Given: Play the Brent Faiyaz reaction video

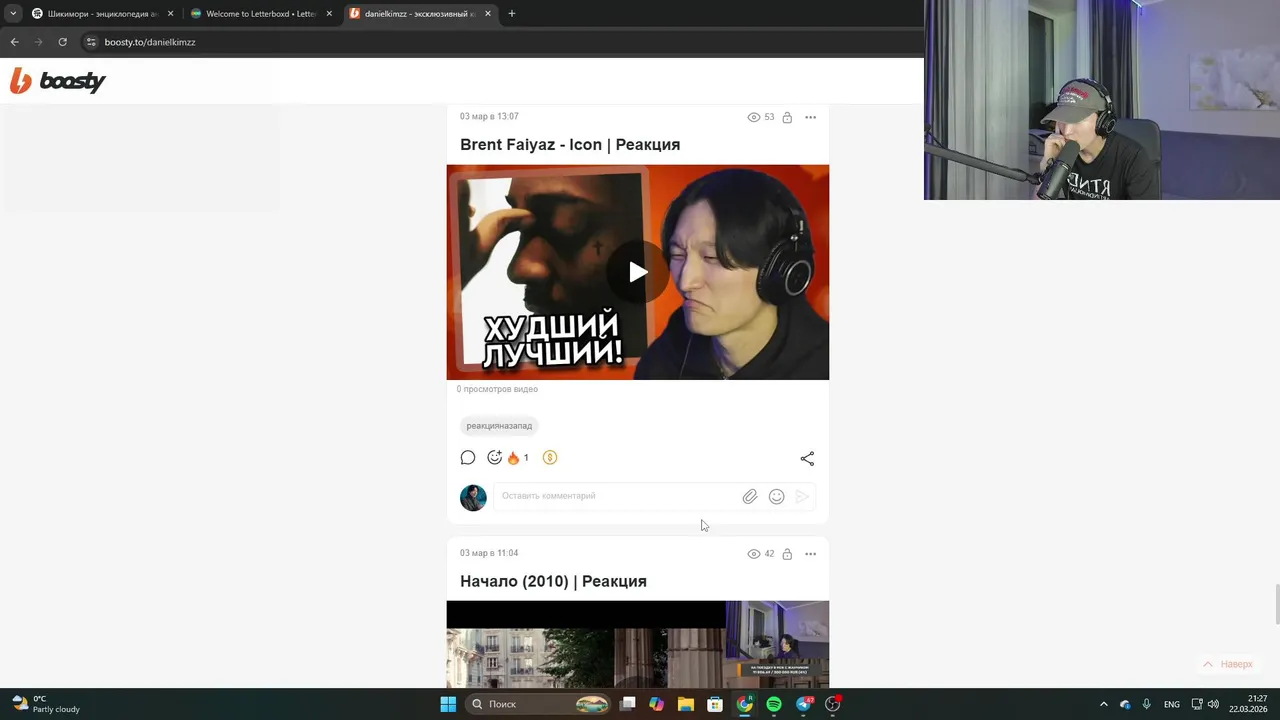Looking at the screenshot, I should click(x=638, y=272).
